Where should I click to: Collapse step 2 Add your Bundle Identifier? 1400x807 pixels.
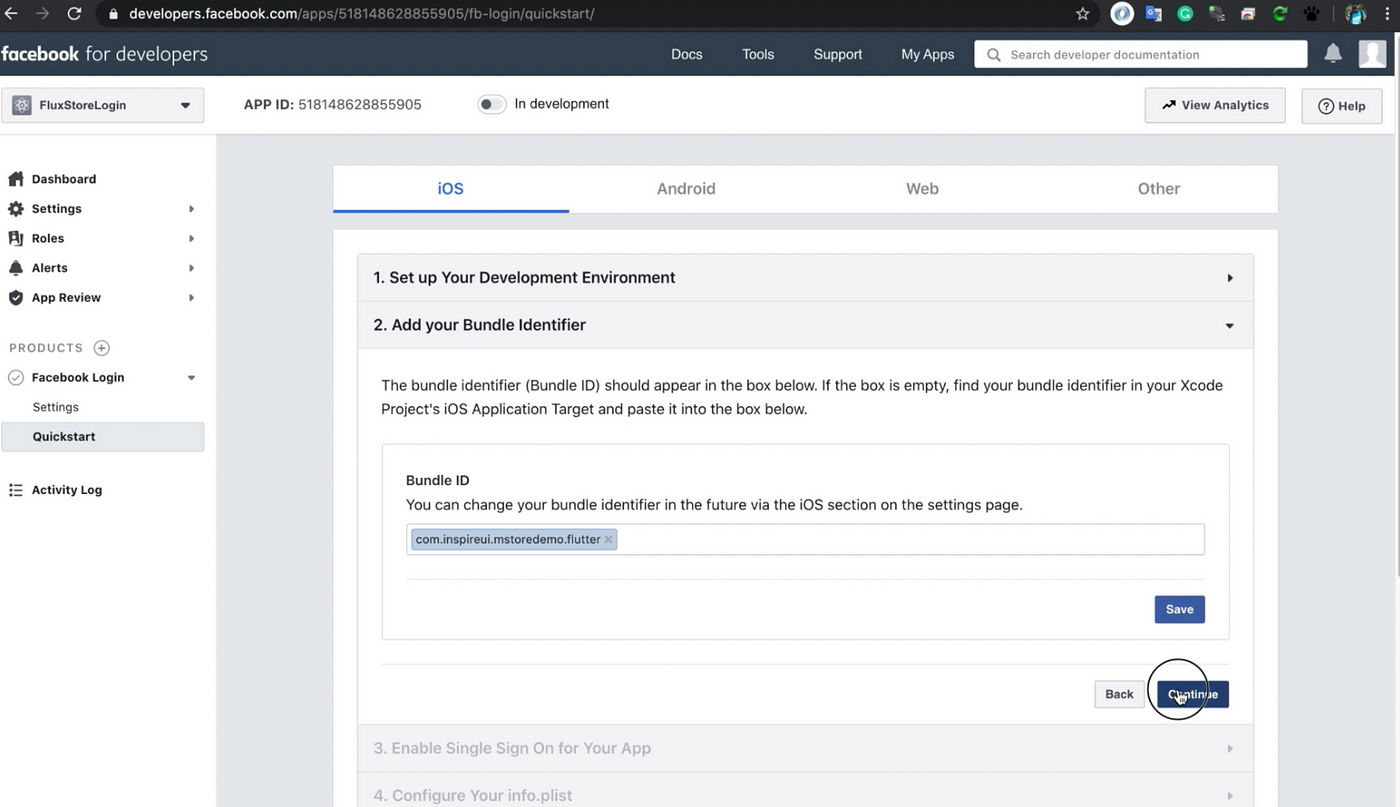(x=805, y=325)
